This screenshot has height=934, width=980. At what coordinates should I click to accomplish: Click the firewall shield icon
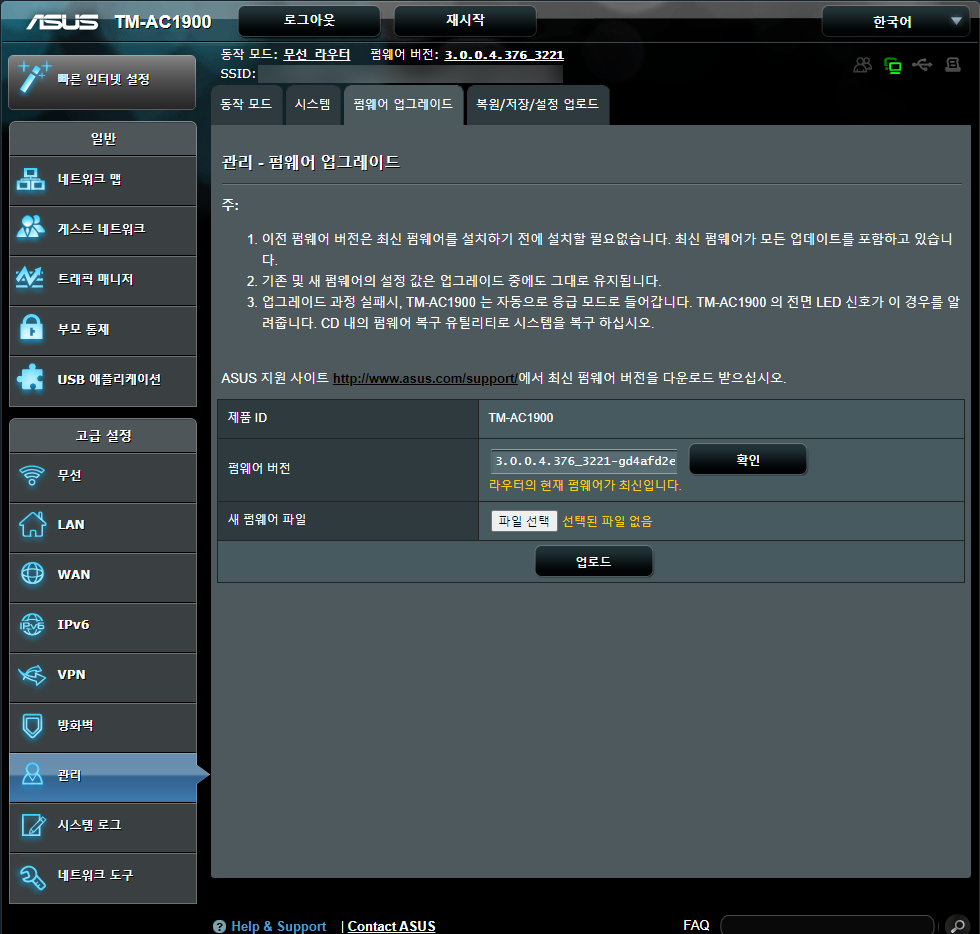point(32,725)
